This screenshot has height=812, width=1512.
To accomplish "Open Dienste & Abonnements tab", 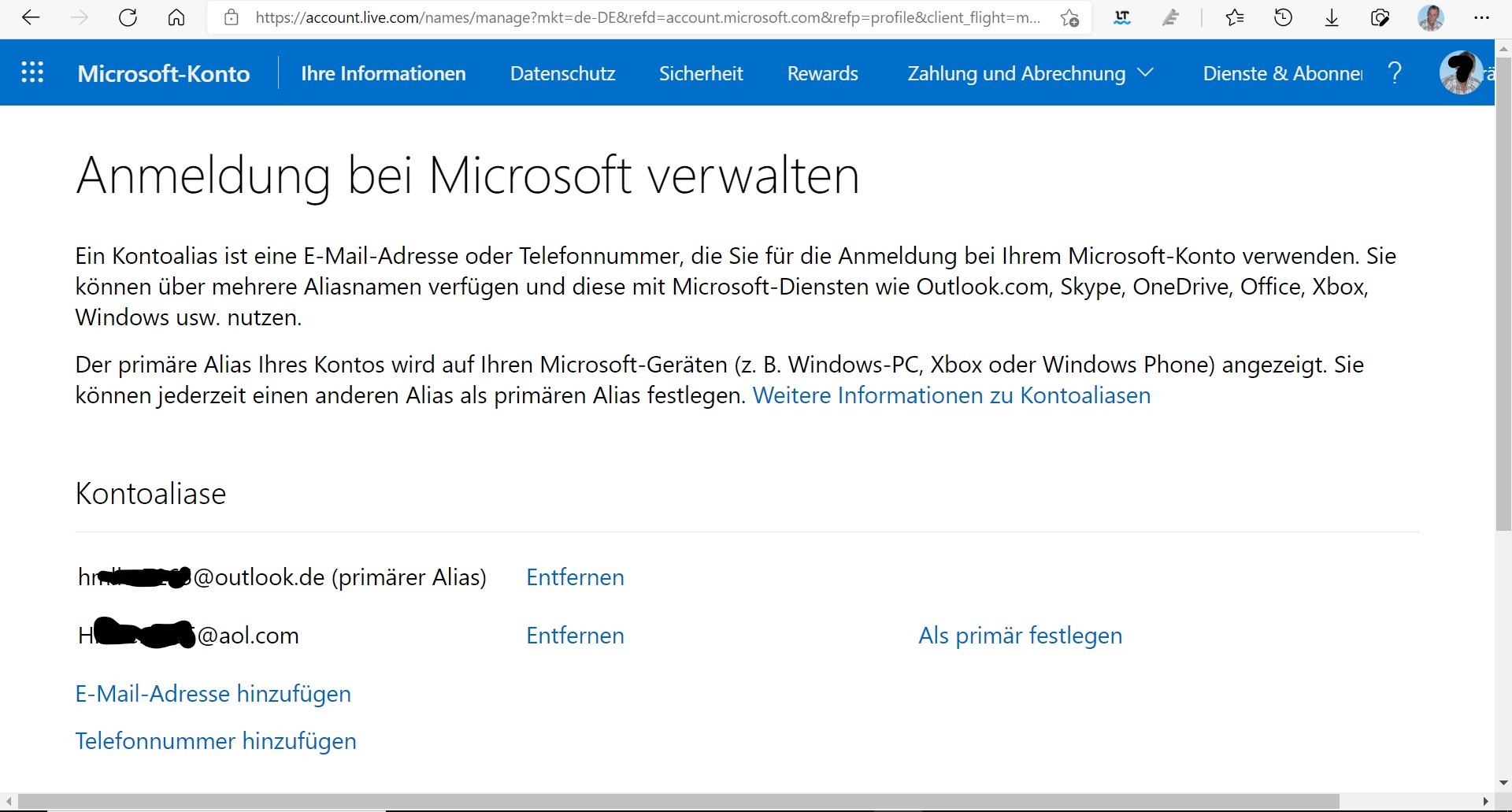I will point(1283,73).
